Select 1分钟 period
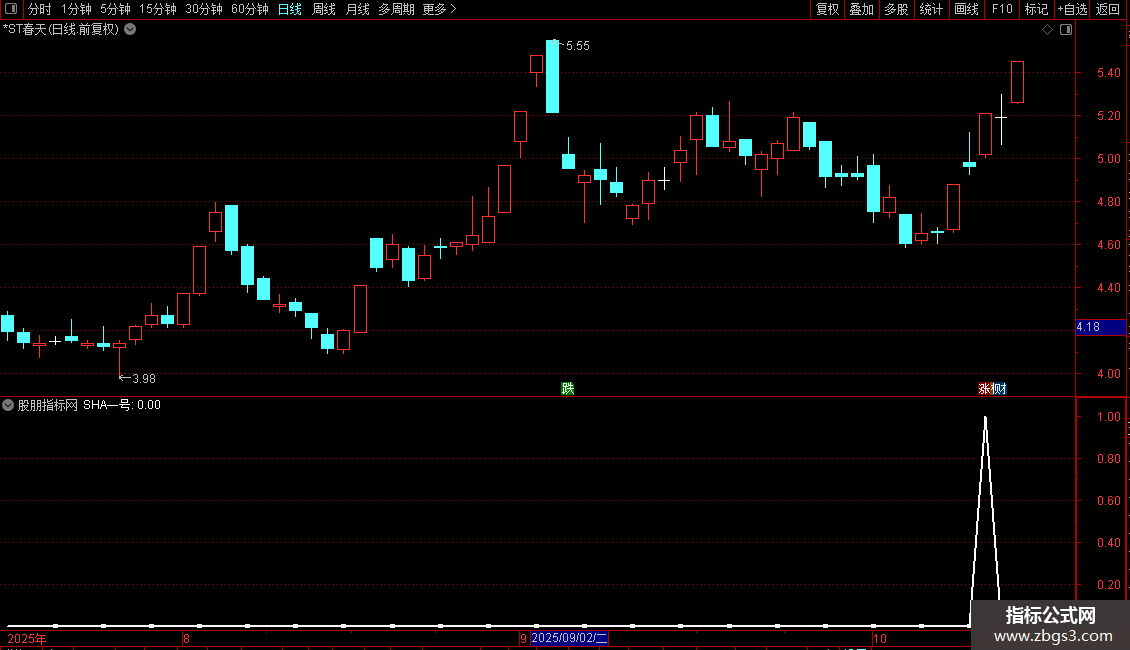Screen dimensions: 1130x650 76,9
